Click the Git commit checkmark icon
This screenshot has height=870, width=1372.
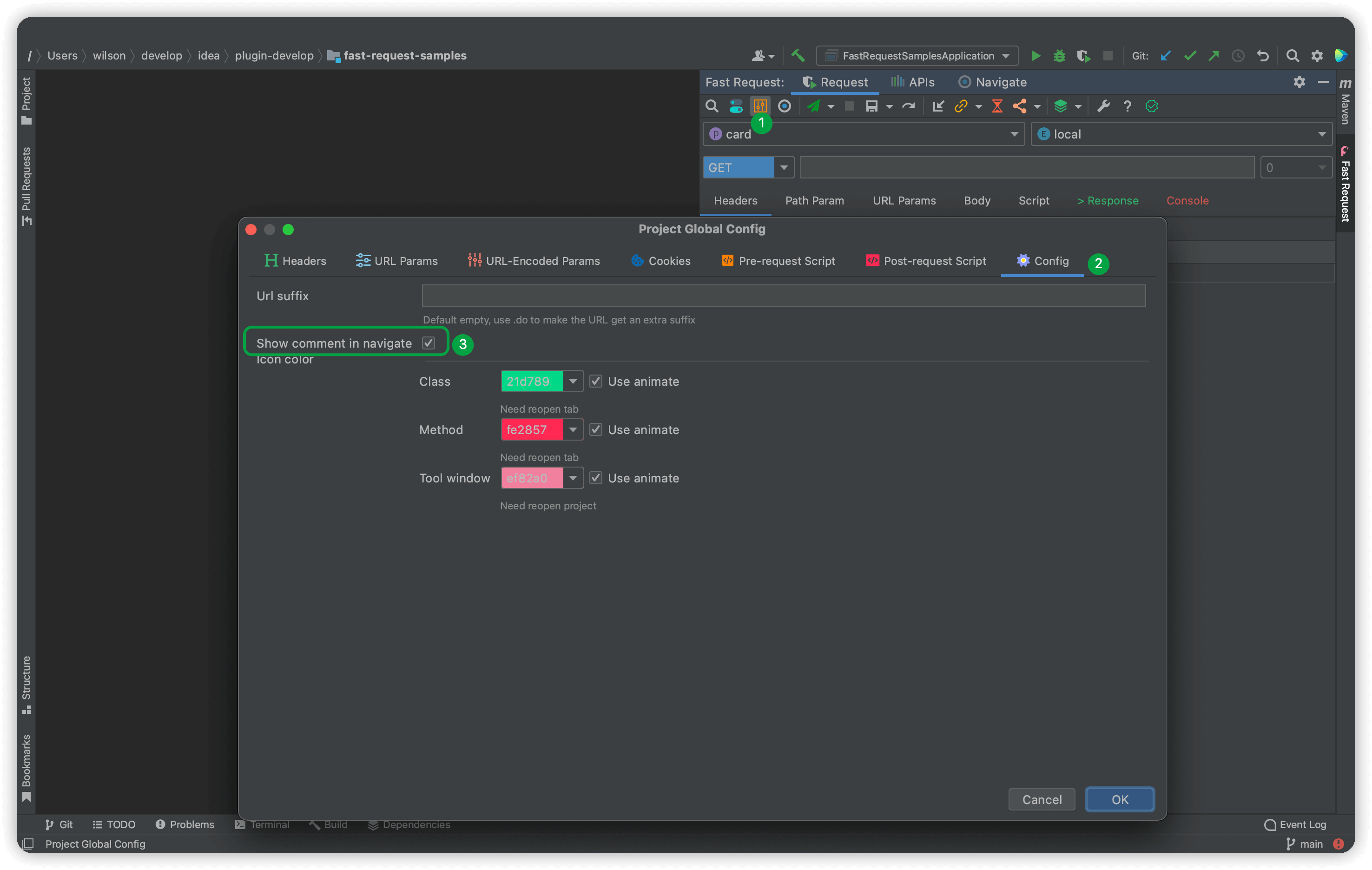[1190, 55]
